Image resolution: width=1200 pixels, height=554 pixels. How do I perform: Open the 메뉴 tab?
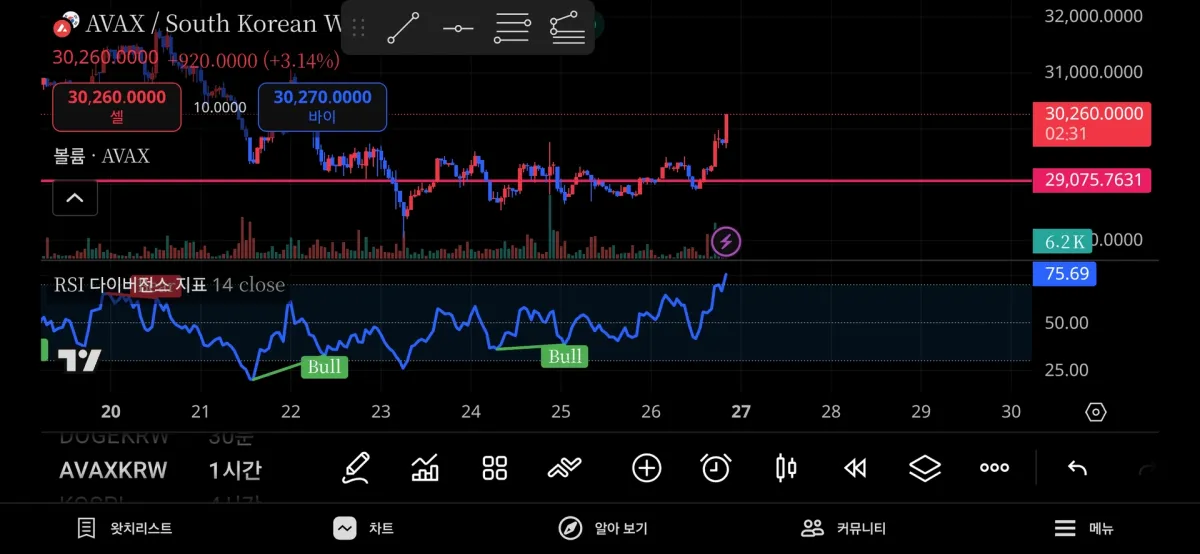tap(1084, 528)
